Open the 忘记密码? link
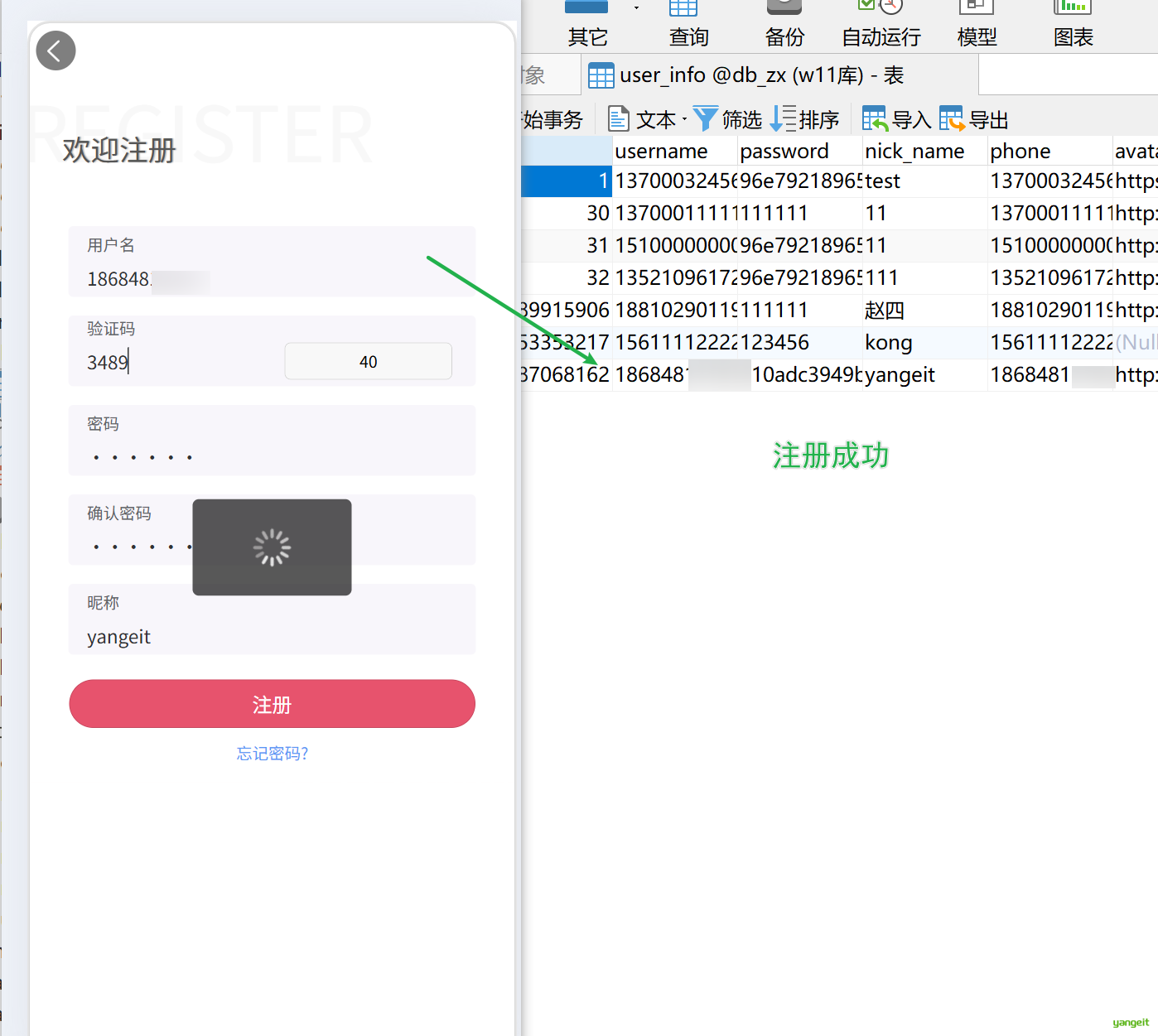 click(x=272, y=753)
